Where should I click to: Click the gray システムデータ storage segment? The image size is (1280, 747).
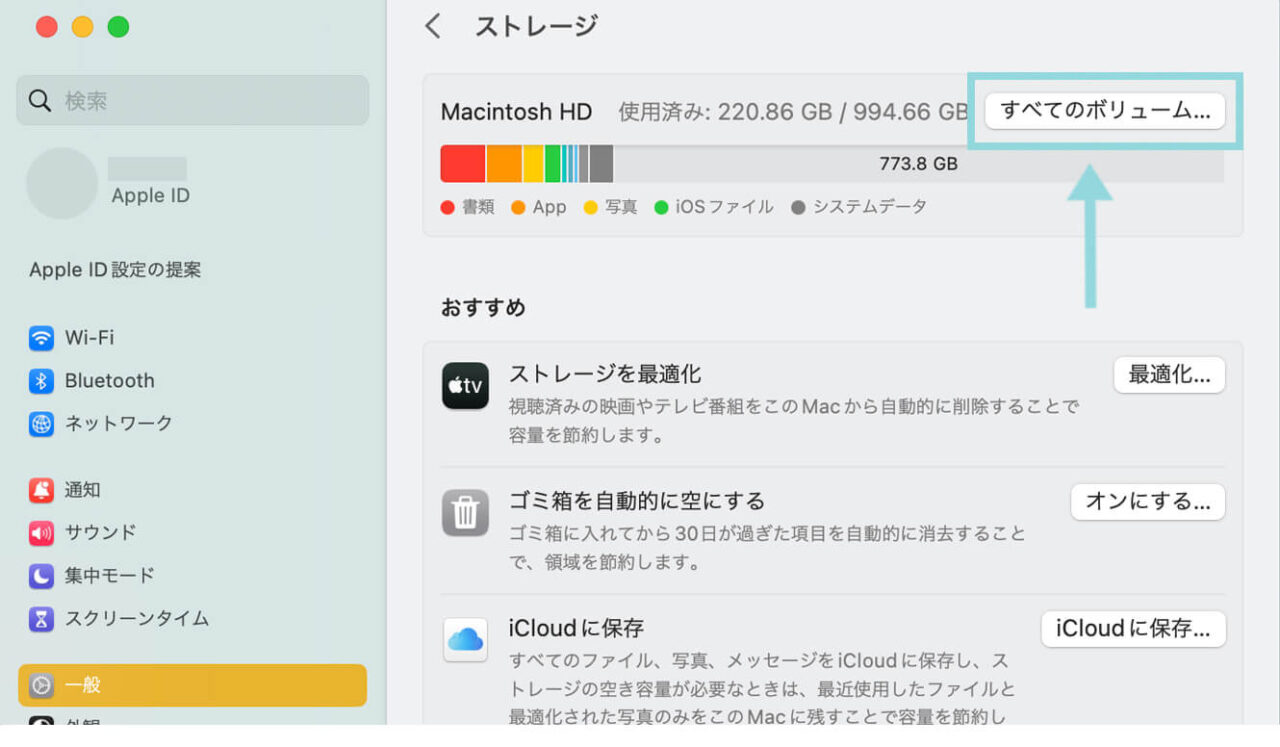coord(601,163)
